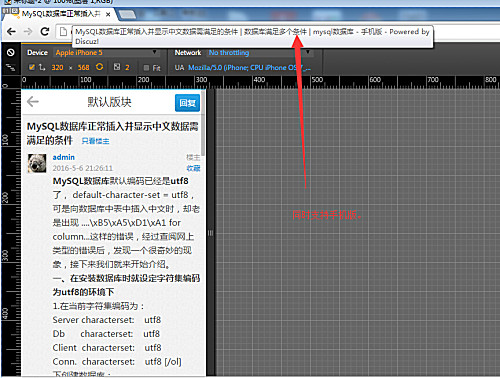Image resolution: width=500 pixels, height=378 pixels.
Task: Open the Apple iPhone 5 device dropdown
Action: pyautogui.click(x=106, y=53)
